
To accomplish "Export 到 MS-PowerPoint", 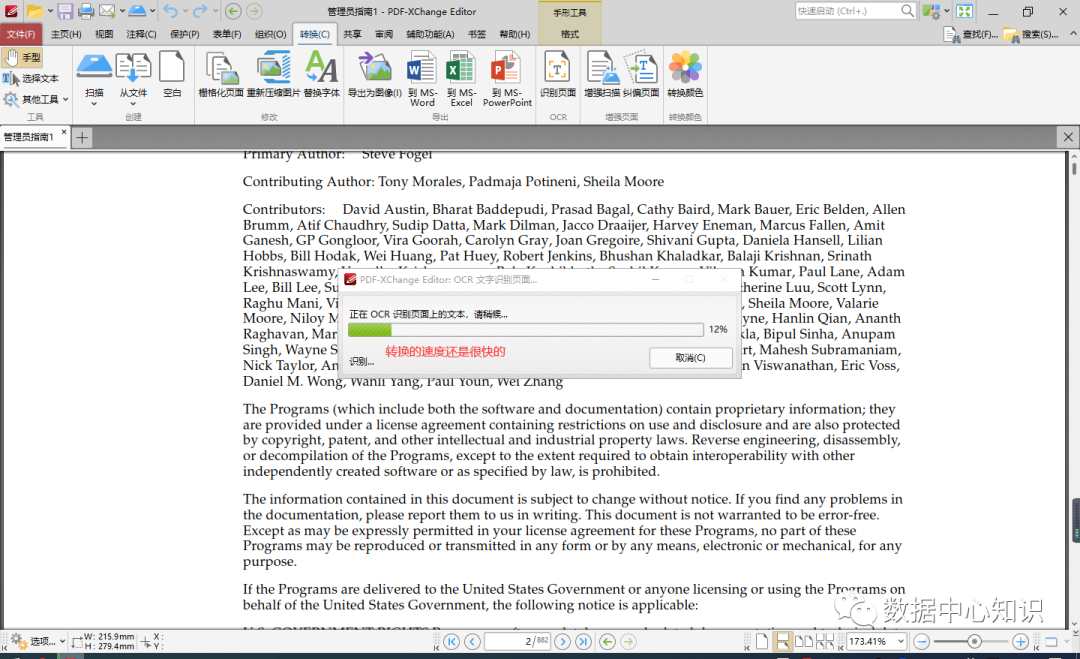I will 507,79.
